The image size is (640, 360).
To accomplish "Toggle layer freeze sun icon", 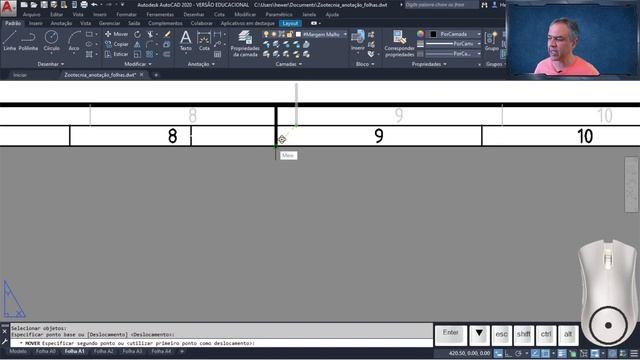I will 274,34.
